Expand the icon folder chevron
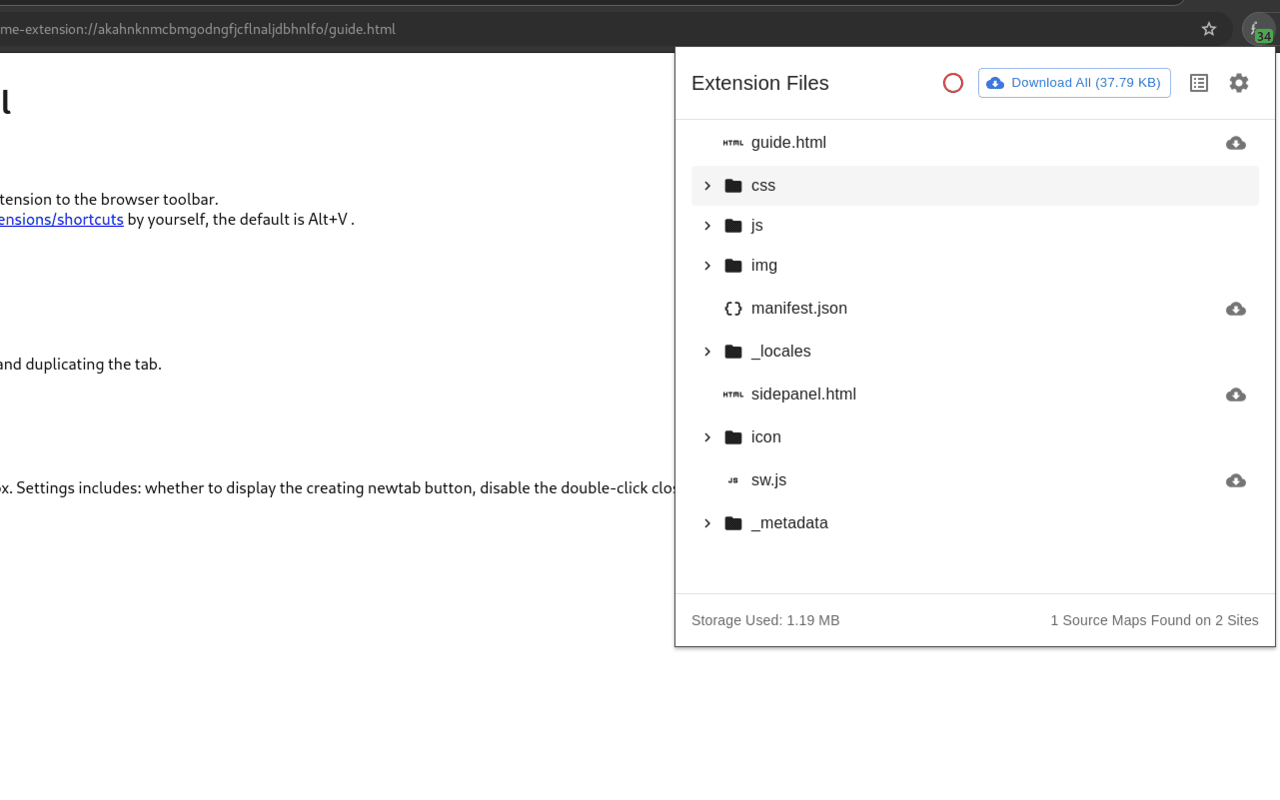This screenshot has width=1280, height=800. pyautogui.click(x=708, y=438)
